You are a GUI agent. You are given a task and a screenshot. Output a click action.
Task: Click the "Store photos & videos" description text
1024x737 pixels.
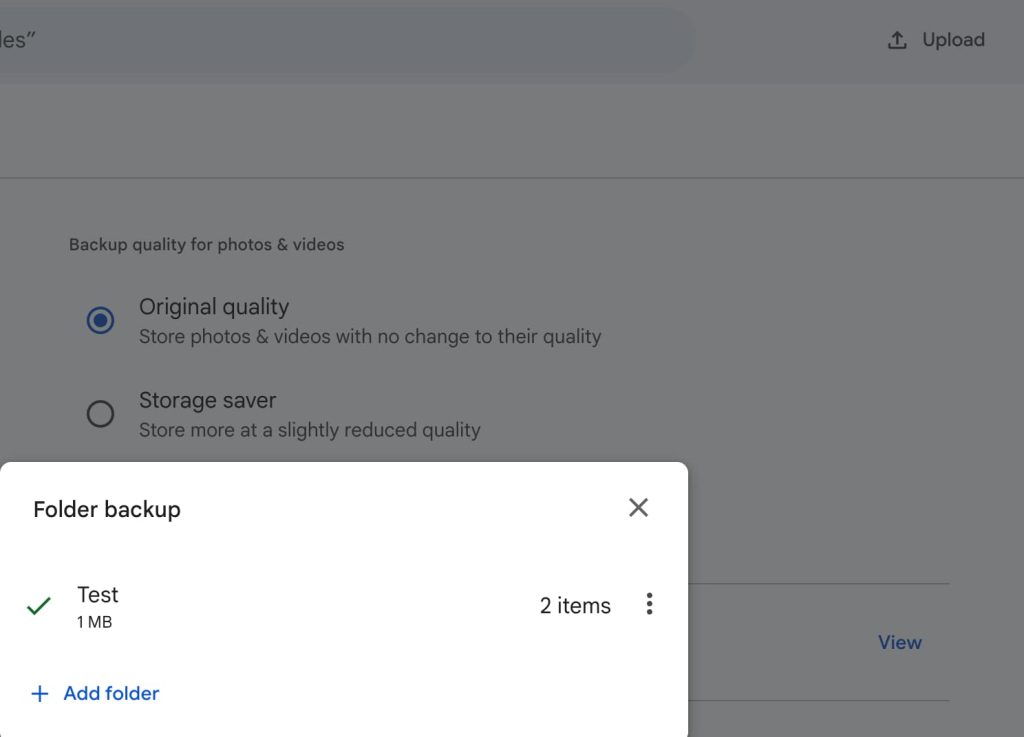point(370,337)
